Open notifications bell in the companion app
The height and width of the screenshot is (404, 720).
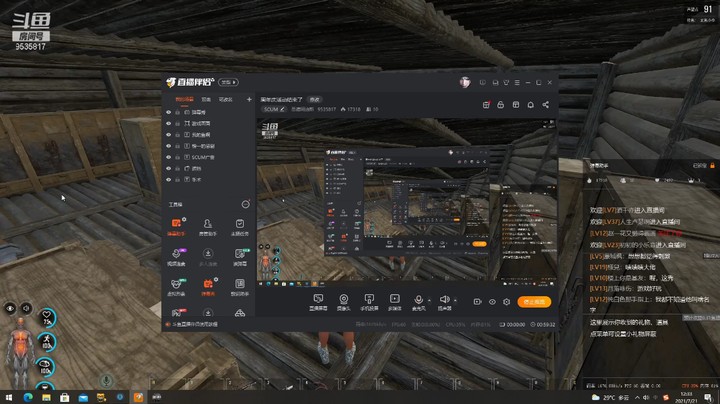point(530,105)
